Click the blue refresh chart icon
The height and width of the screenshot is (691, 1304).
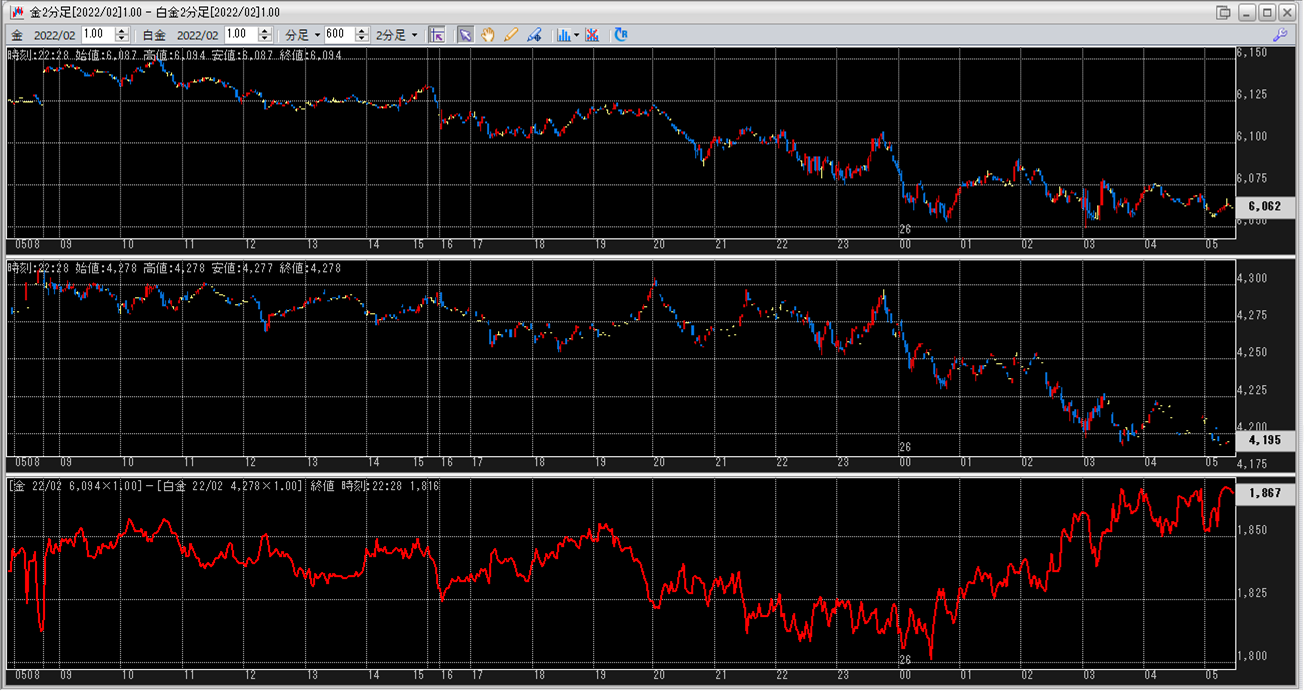tap(621, 34)
